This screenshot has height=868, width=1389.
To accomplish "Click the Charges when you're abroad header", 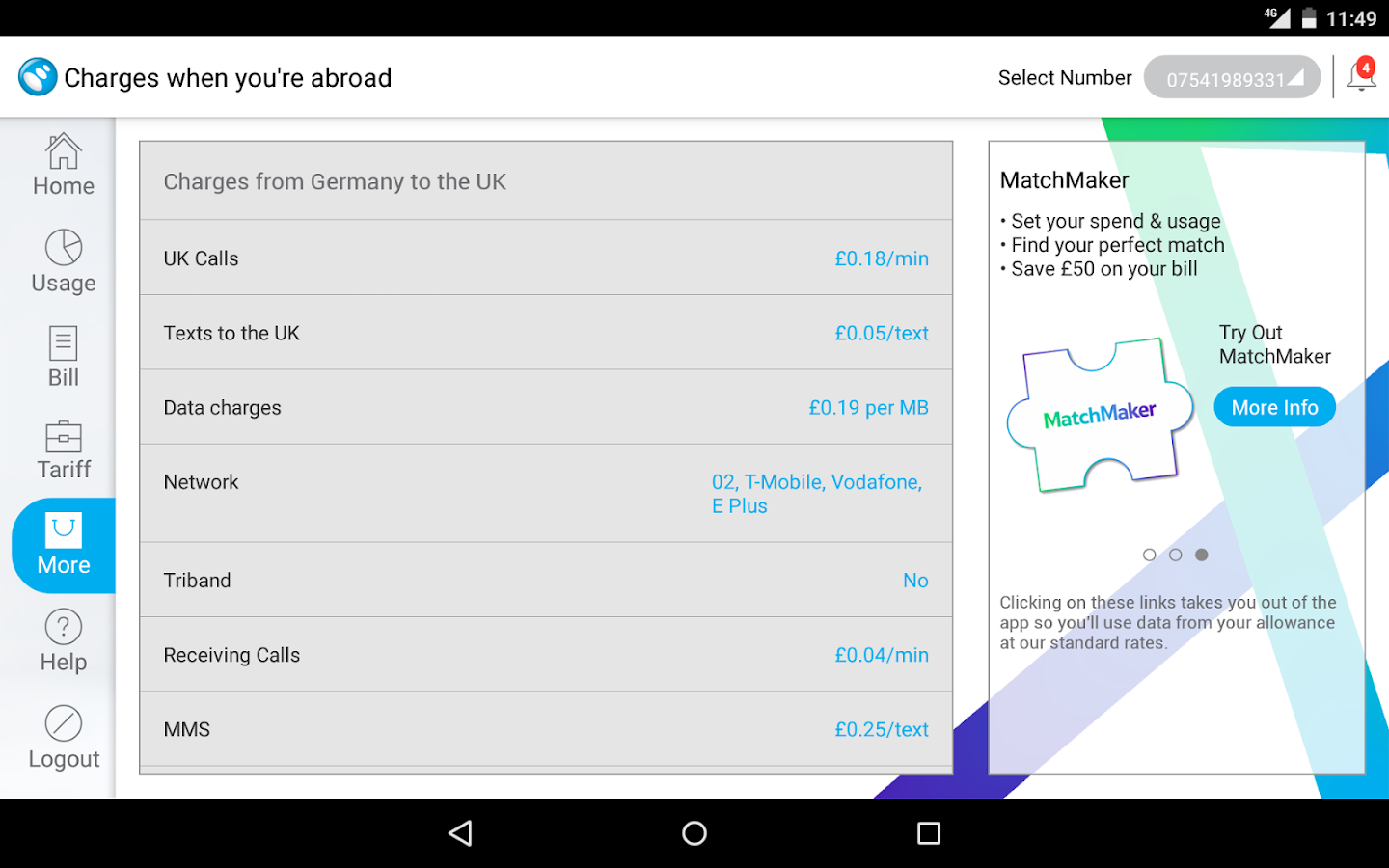I will pyautogui.click(x=228, y=77).
